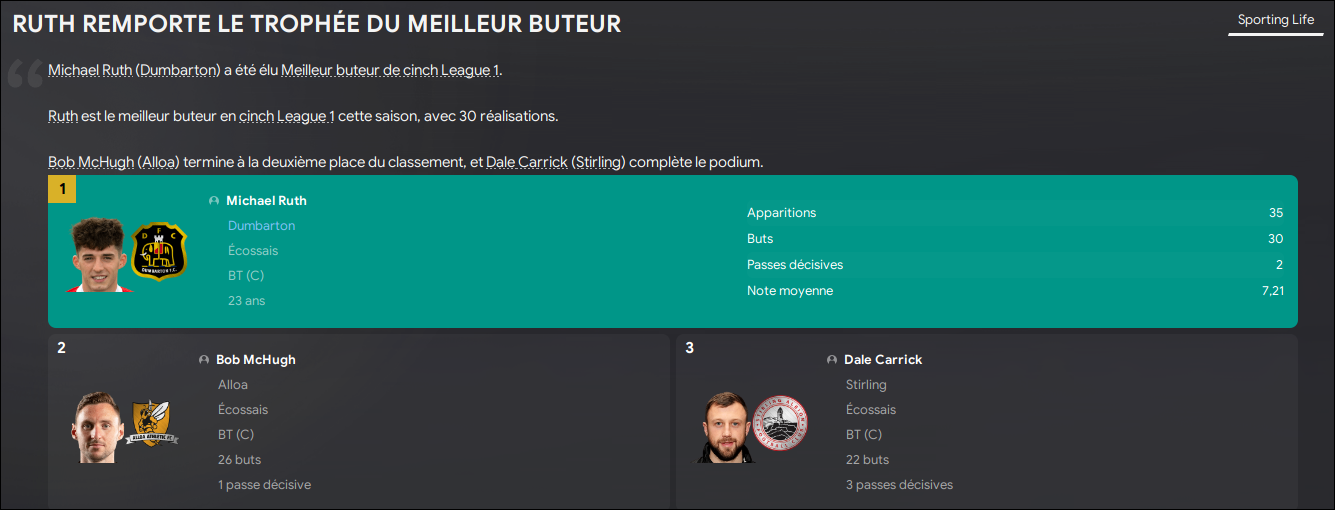This screenshot has height=510, width=1335.
Task: Open the Michael Ruth link in the article text
Action: pos(90,70)
